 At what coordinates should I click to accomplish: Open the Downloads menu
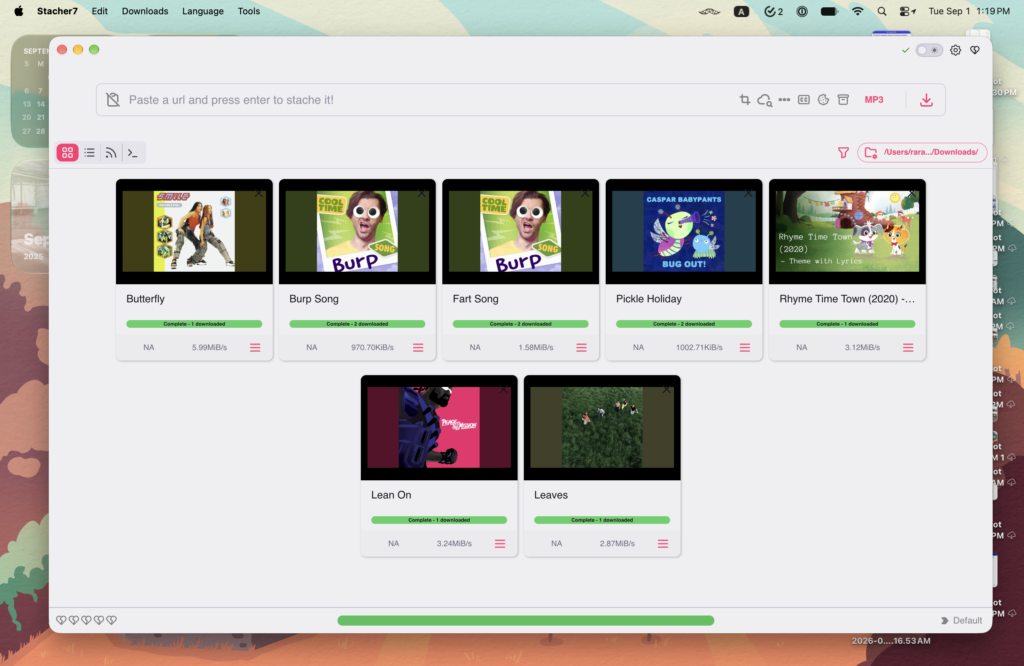(x=145, y=11)
